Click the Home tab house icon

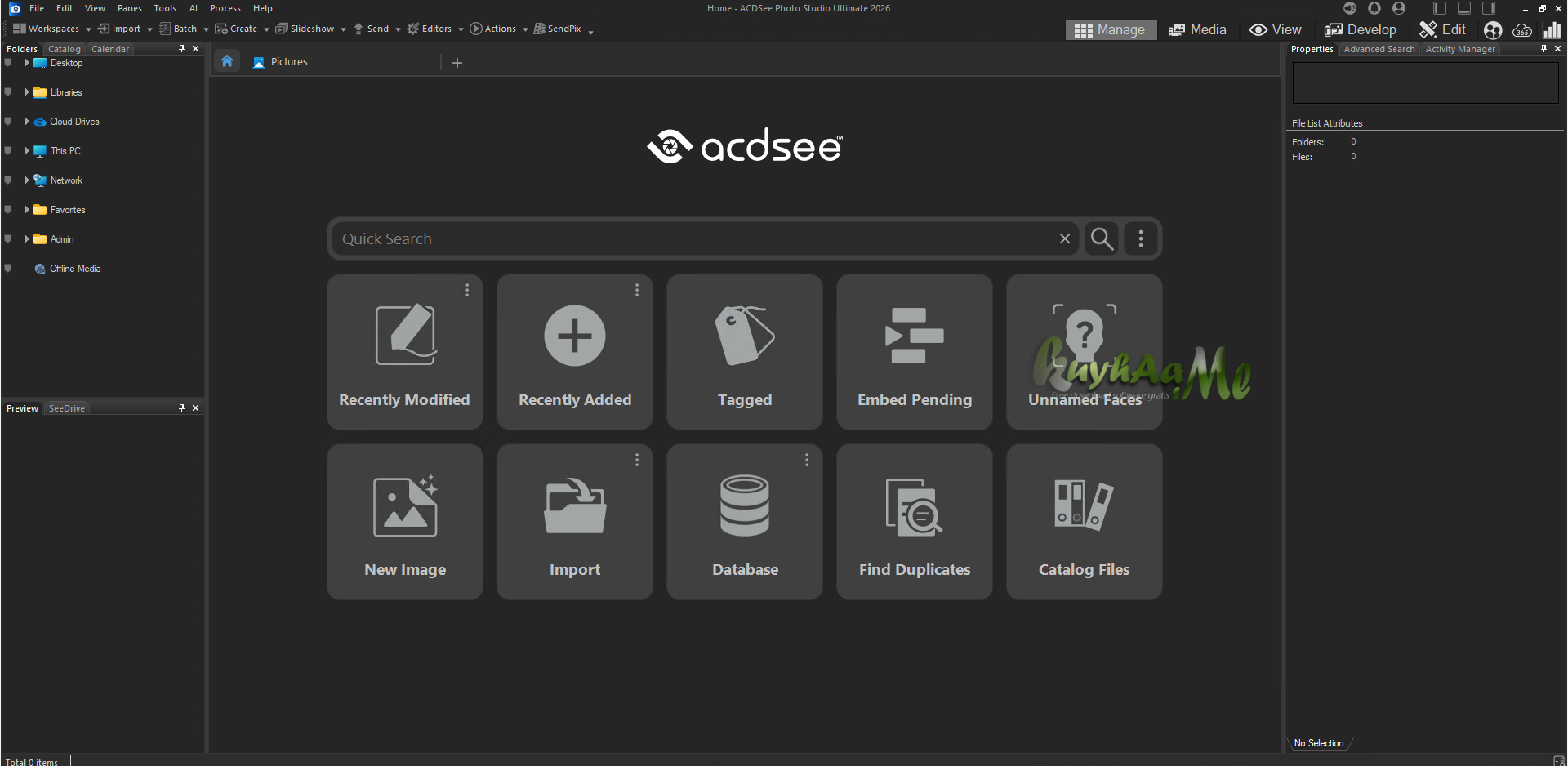pos(227,61)
